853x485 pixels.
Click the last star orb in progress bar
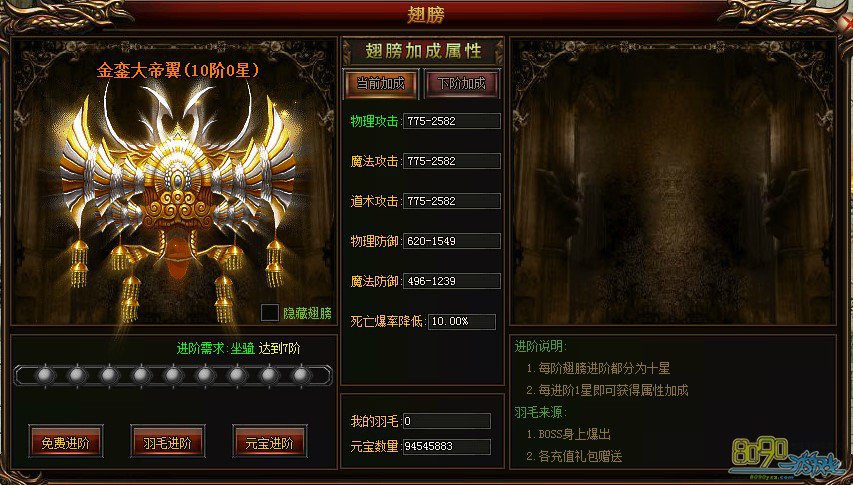[x=301, y=375]
